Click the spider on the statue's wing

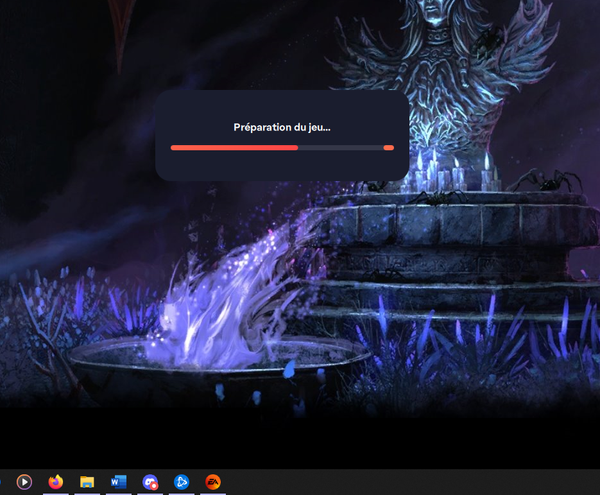pos(490,38)
